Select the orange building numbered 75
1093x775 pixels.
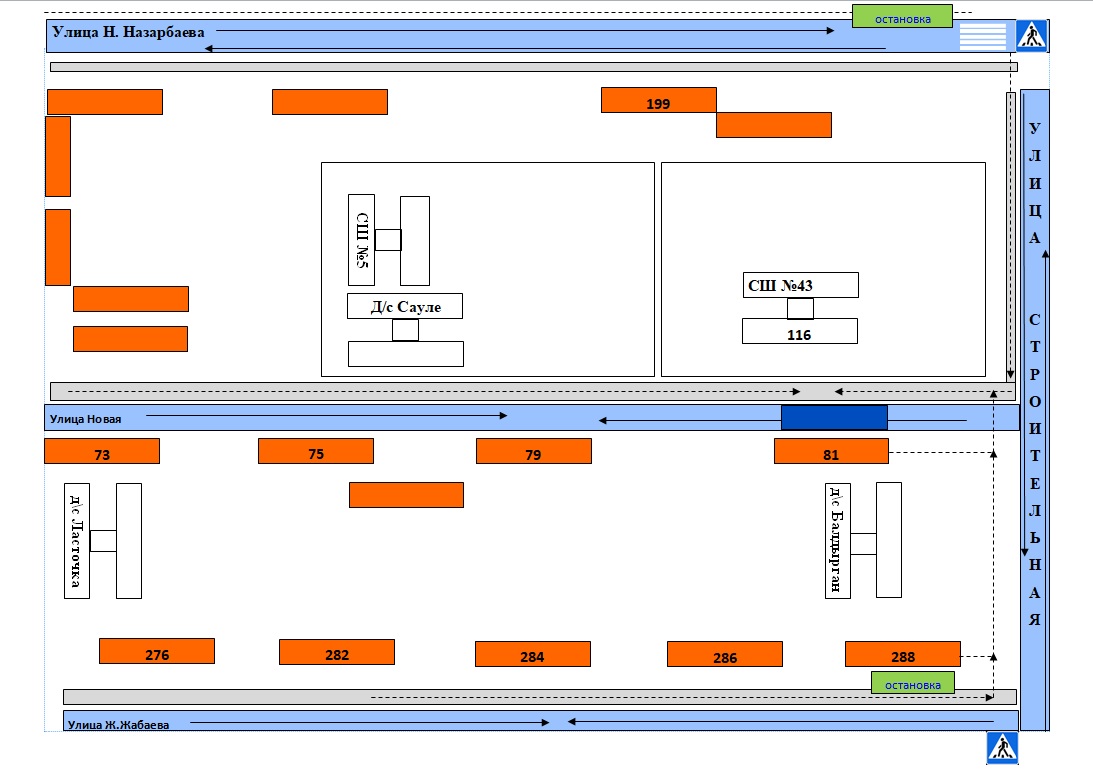pos(316,451)
